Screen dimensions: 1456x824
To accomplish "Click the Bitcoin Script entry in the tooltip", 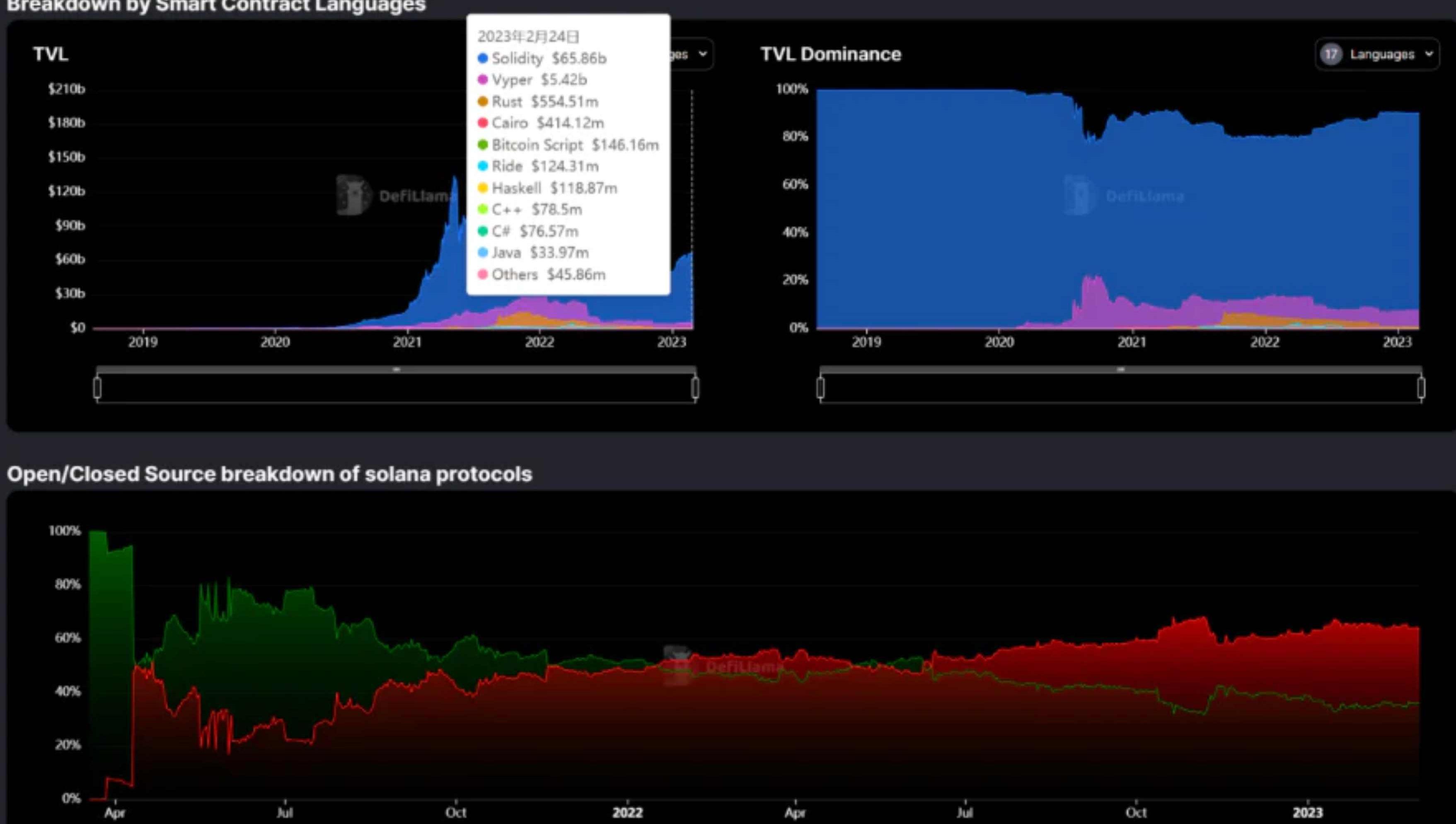I will 573,145.
